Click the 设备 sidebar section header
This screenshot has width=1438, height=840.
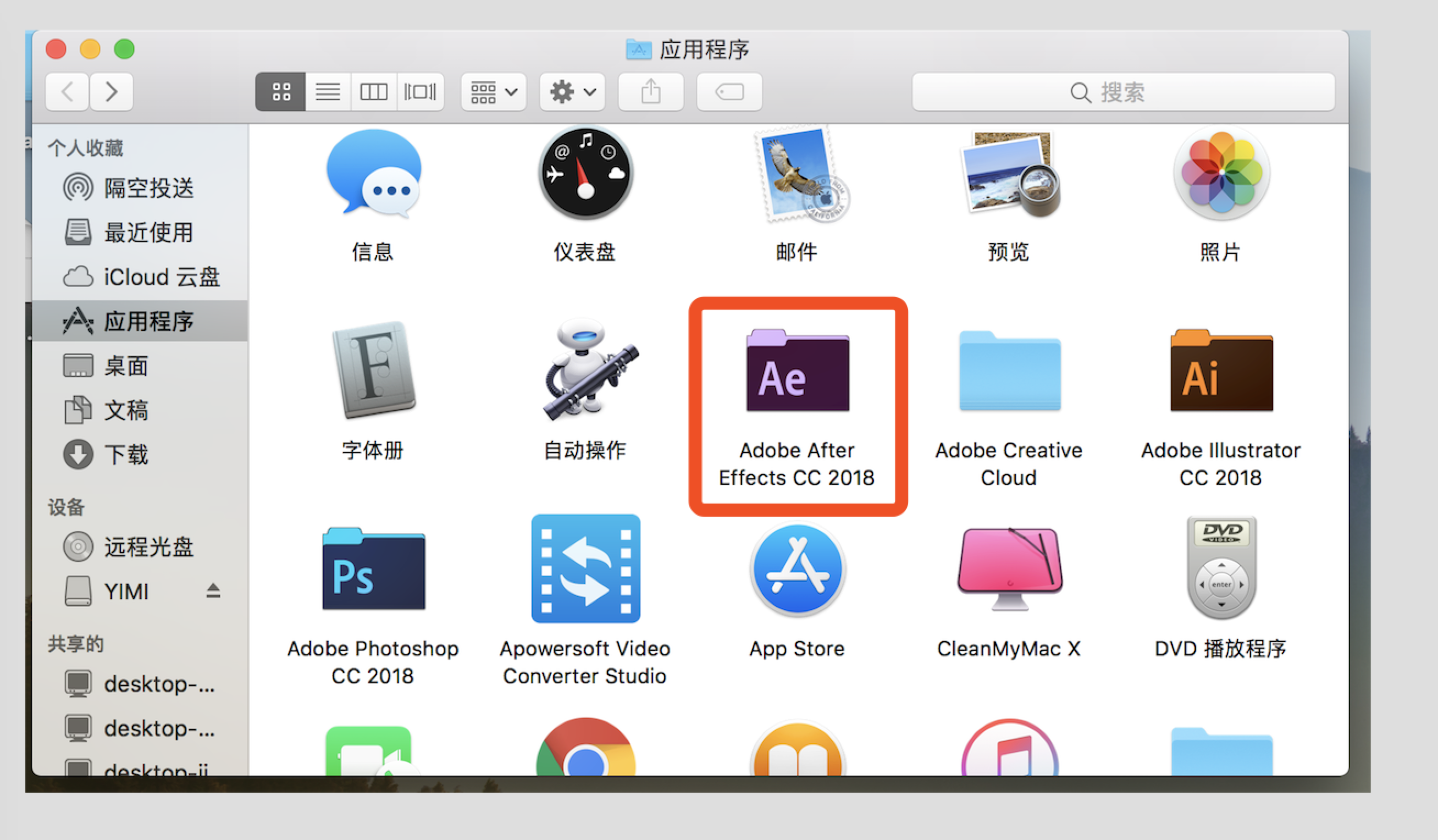pos(67,507)
